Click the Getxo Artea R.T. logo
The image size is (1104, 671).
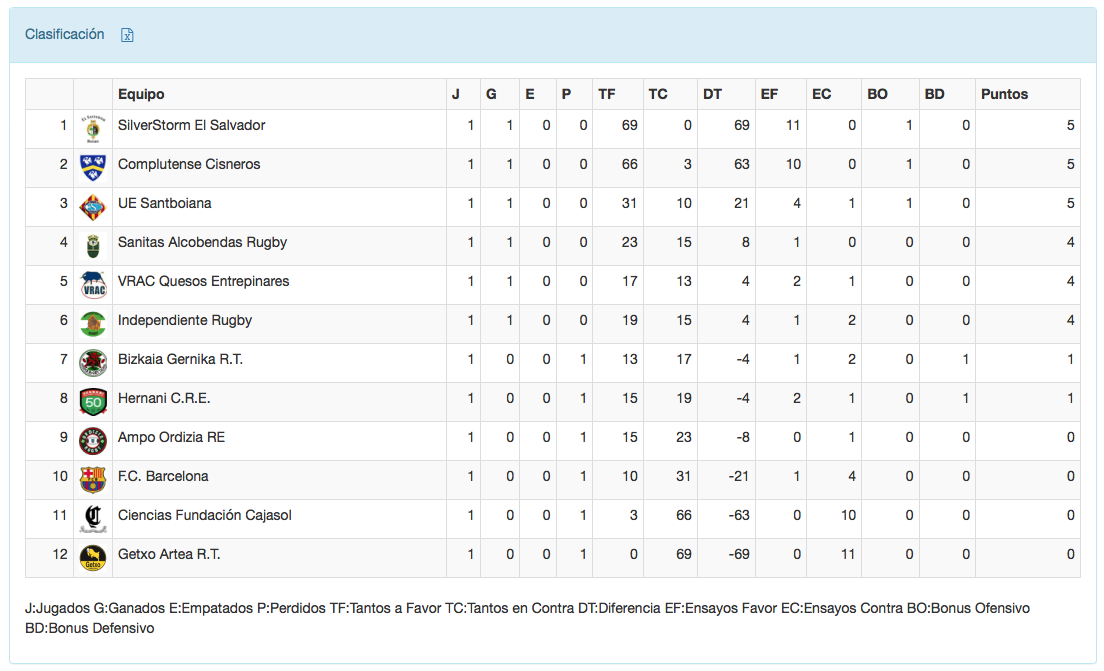[93, 558]
